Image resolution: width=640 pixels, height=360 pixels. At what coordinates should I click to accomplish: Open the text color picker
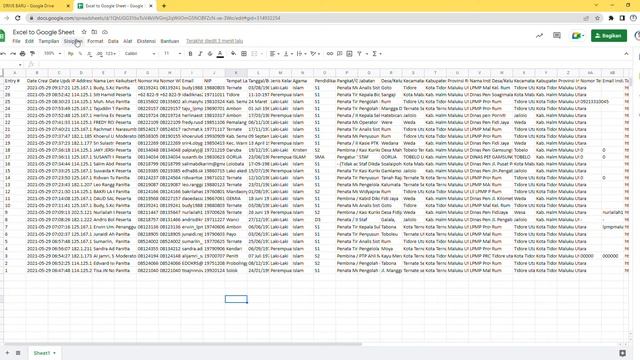(220, 53)
